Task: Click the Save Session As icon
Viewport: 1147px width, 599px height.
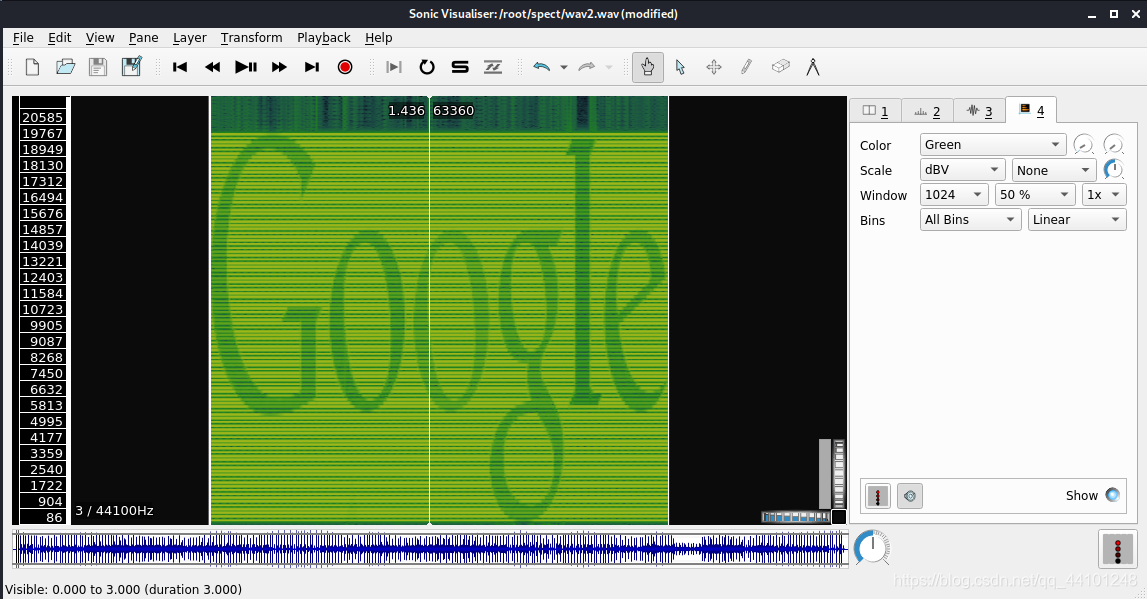Action: (x=132, y=67)
